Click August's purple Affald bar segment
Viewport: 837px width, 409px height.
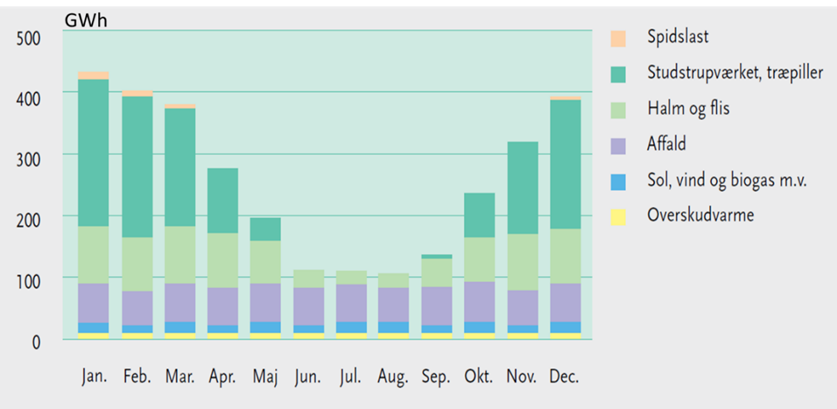coord(394,305)
